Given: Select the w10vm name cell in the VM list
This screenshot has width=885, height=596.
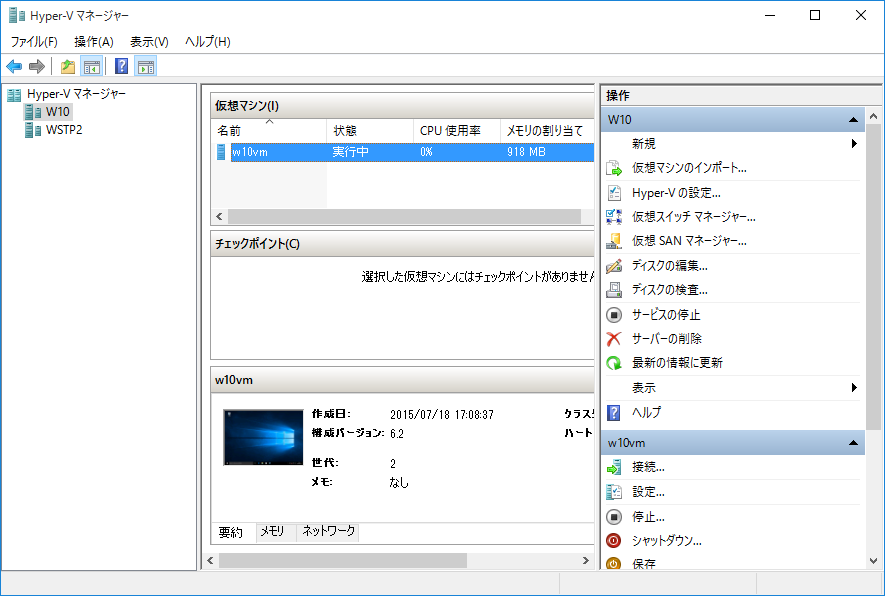Looking at the screenshot, I should coord(250,152).
